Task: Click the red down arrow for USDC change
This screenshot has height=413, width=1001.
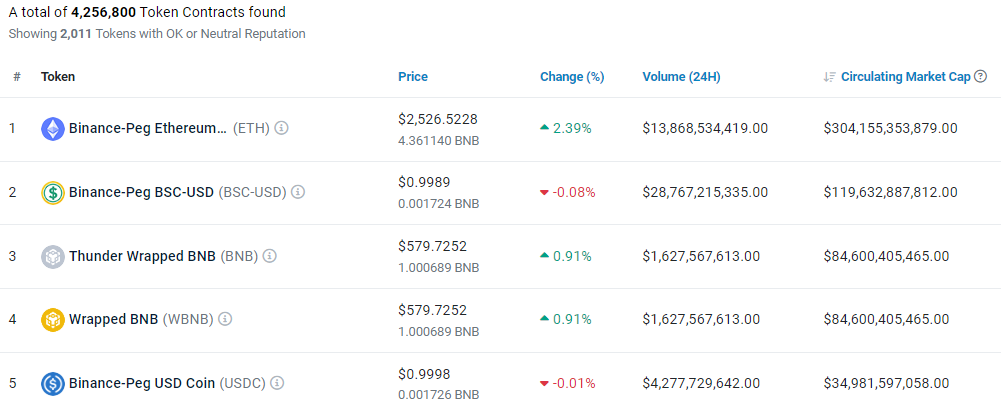Action: pos(545,384)
